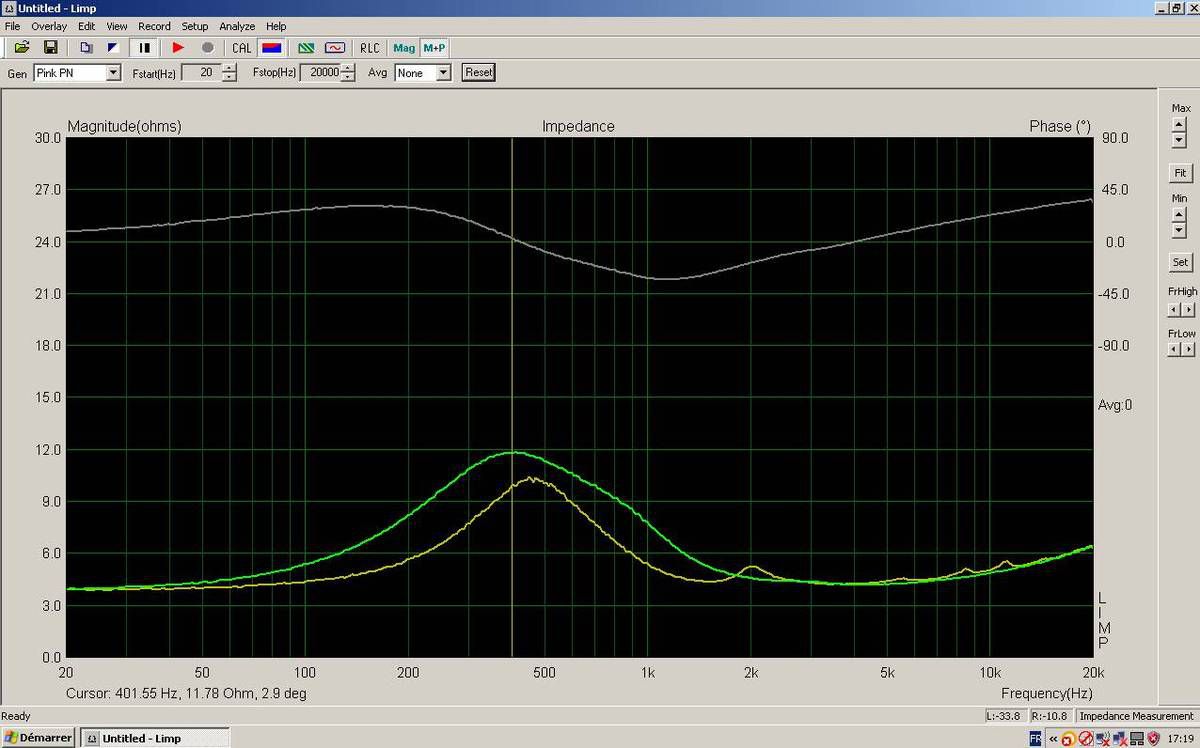Decrease Fstart with its down spinner arrow
This screenshot has height=748, width=1200.
point(230,77)
